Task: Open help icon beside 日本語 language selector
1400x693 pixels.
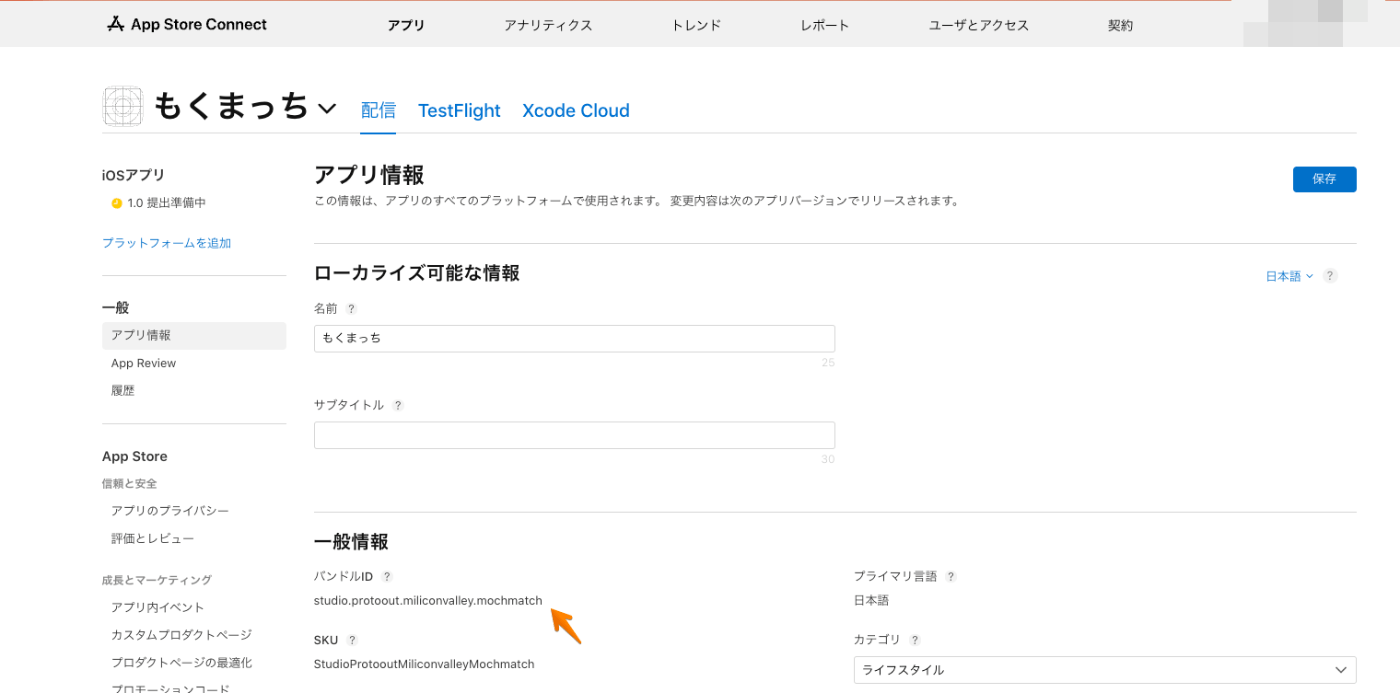Action: (1330, 276)
